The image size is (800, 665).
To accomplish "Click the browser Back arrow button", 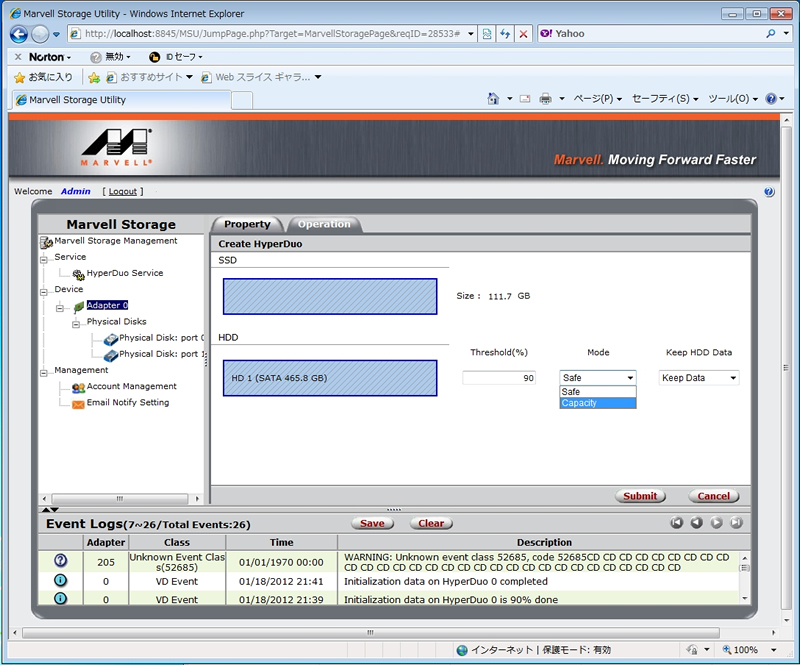I will point(18,34).
